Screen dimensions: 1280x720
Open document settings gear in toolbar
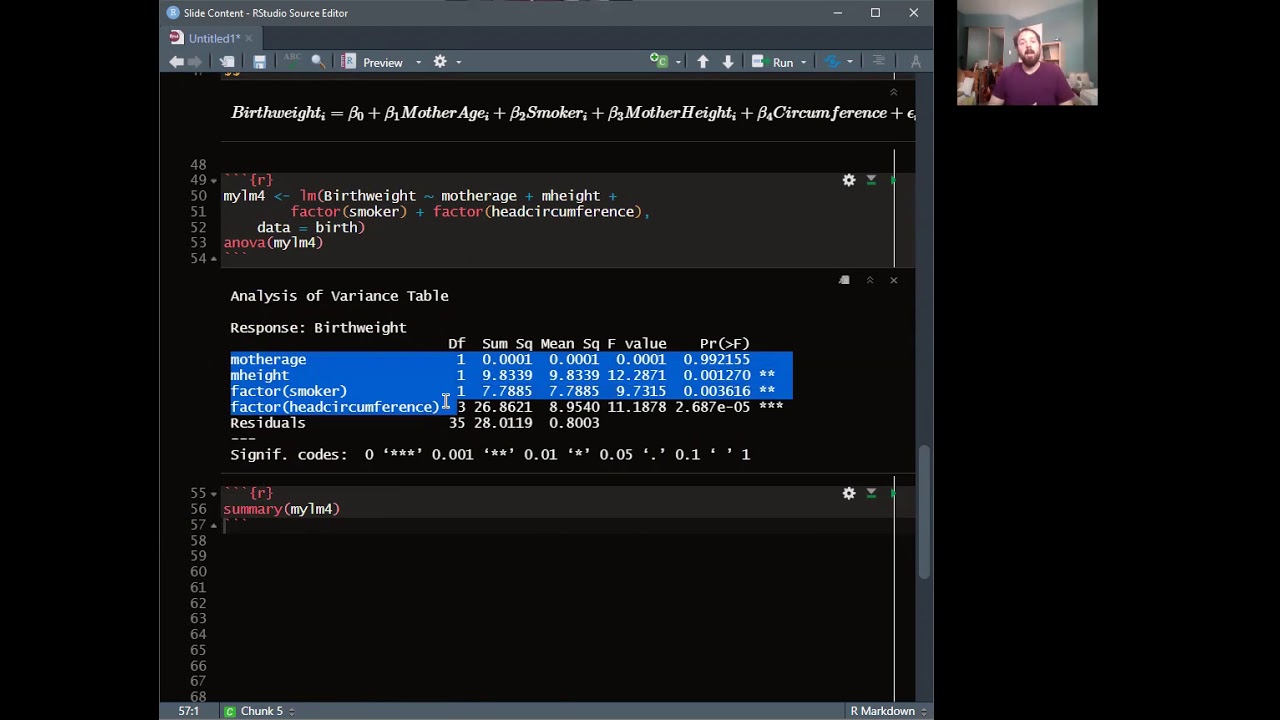tap(440, 62)
